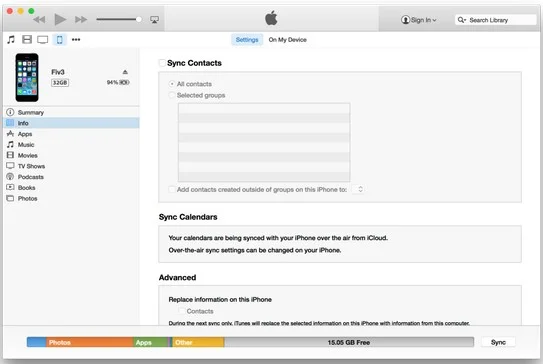
Task: Open the AirPlay output icon
Action: (x=154, y=20)
